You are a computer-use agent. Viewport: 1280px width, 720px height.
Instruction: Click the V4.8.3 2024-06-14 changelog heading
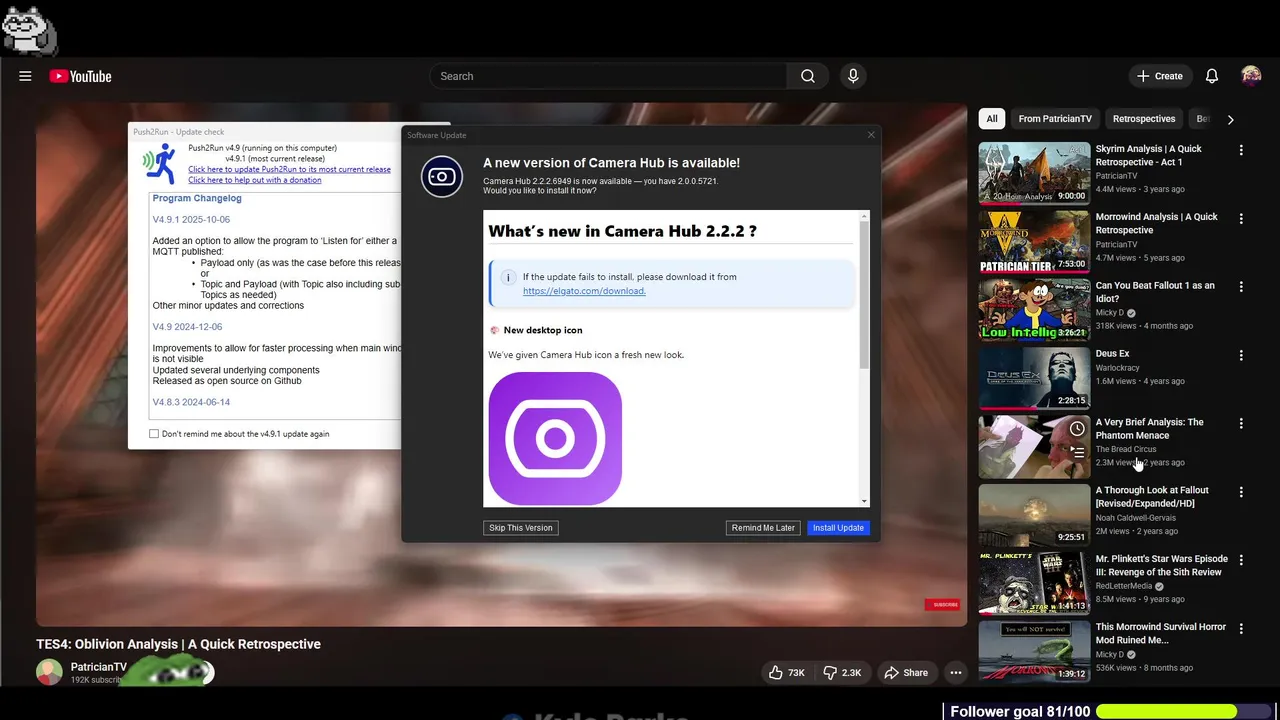191,402
